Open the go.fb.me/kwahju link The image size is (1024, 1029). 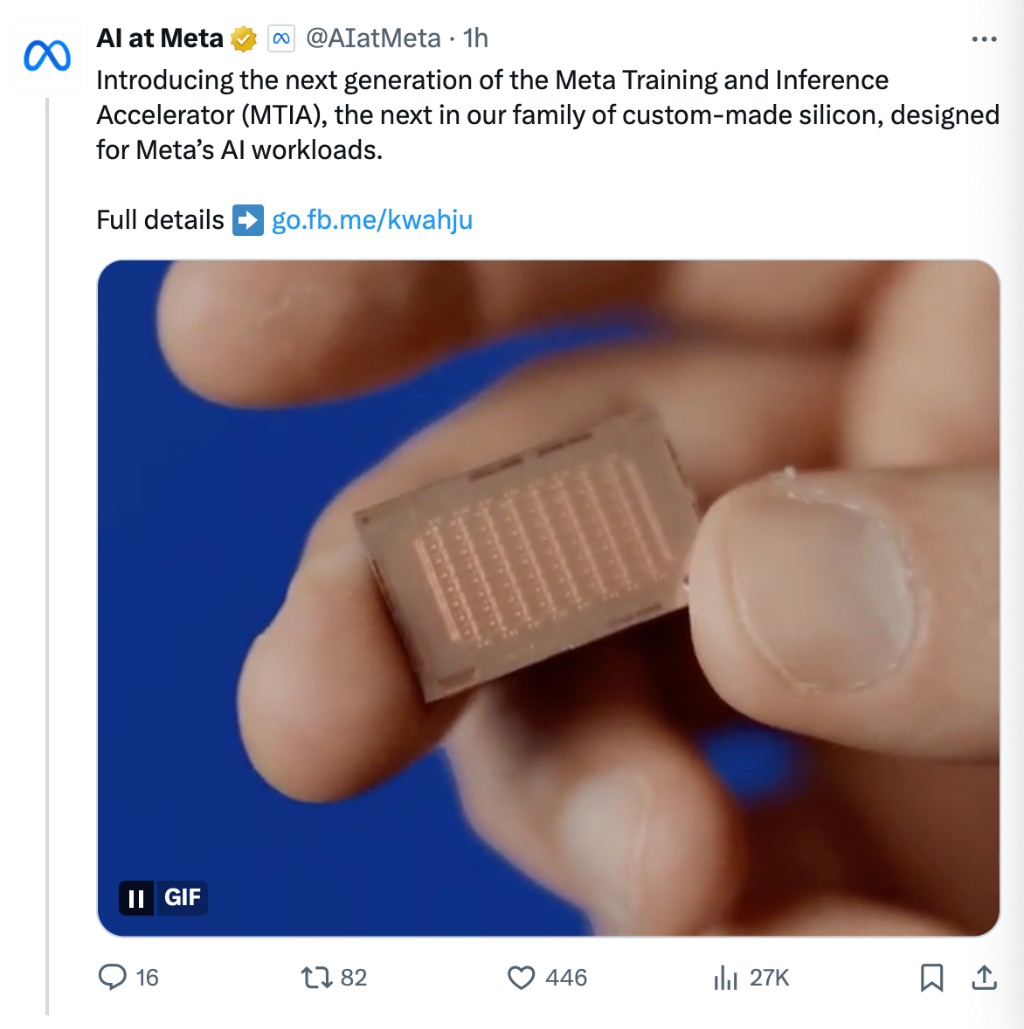pos(372,220)
